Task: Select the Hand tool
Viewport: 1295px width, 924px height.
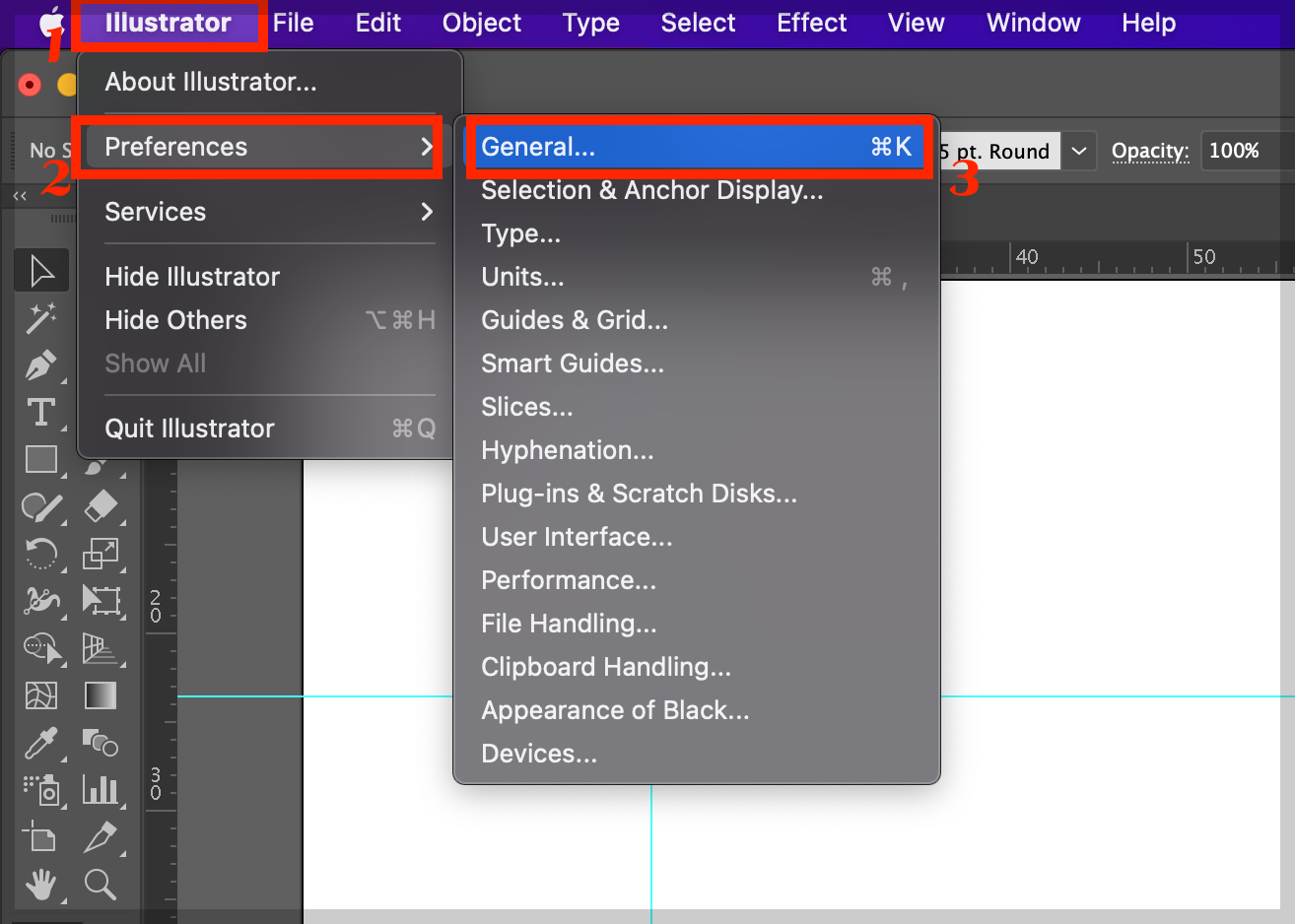Action: pyautogui.click(x=41, y=885)
